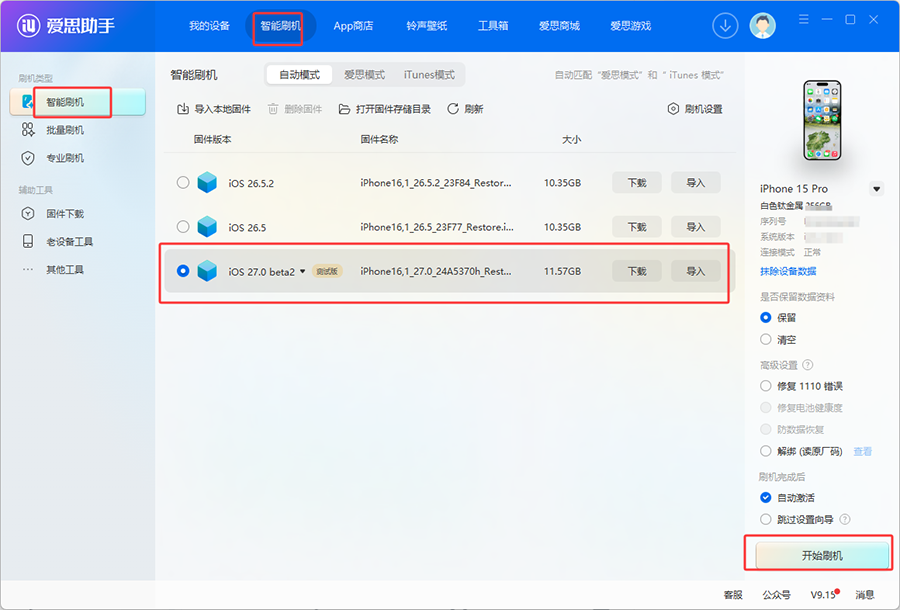The image size is (900, 610).
Task: Click 删除固件 trash icon
Action: tap(273, 109)
